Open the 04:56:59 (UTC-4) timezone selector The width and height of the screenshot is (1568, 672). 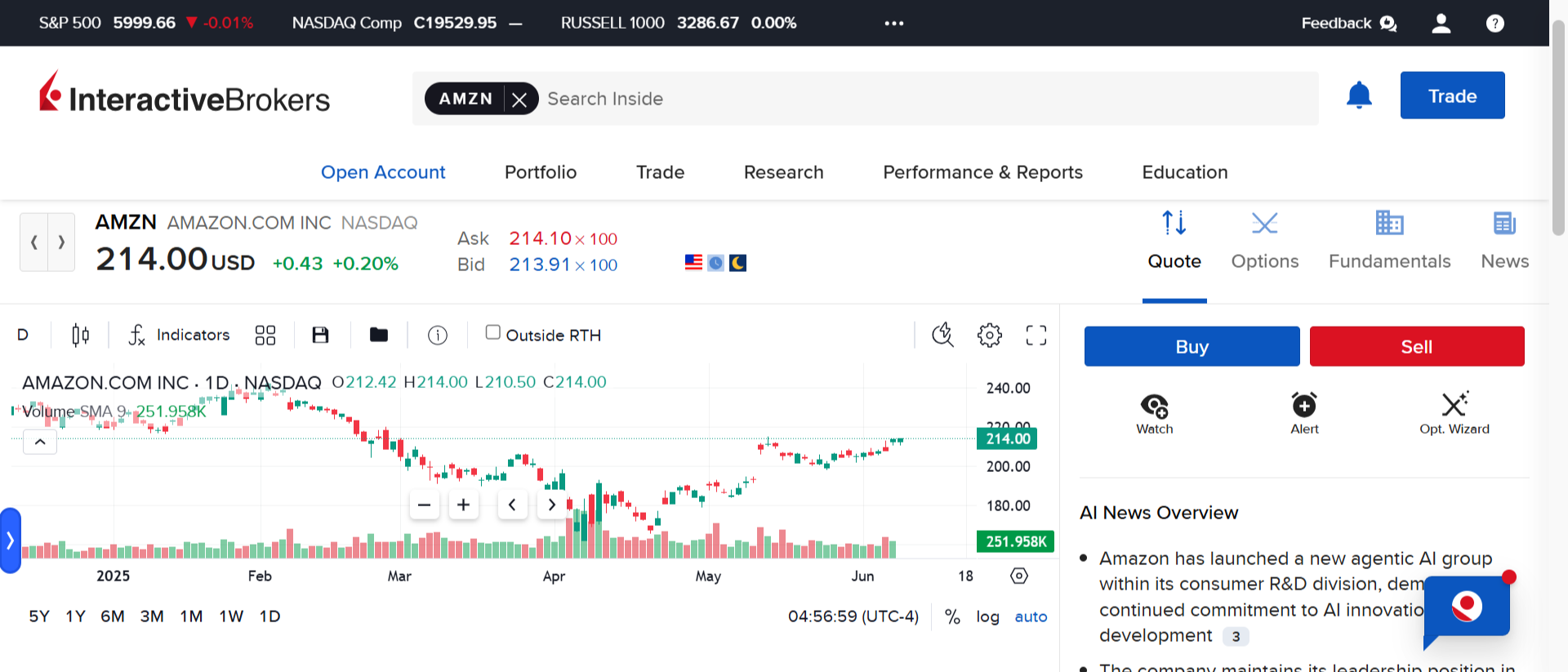(x=853, y=616)
